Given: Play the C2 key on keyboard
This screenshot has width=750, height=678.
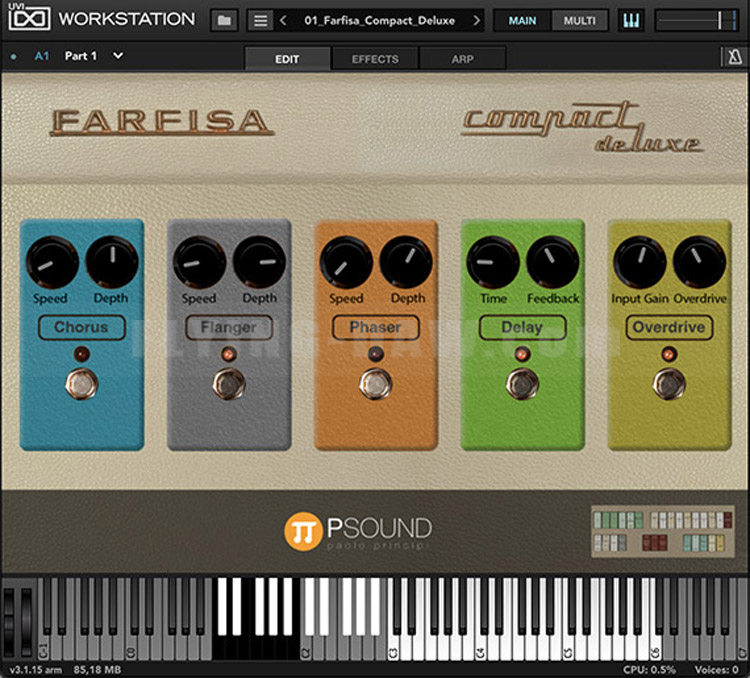Looking at the screenshot, I should click(x=306, y=648).
